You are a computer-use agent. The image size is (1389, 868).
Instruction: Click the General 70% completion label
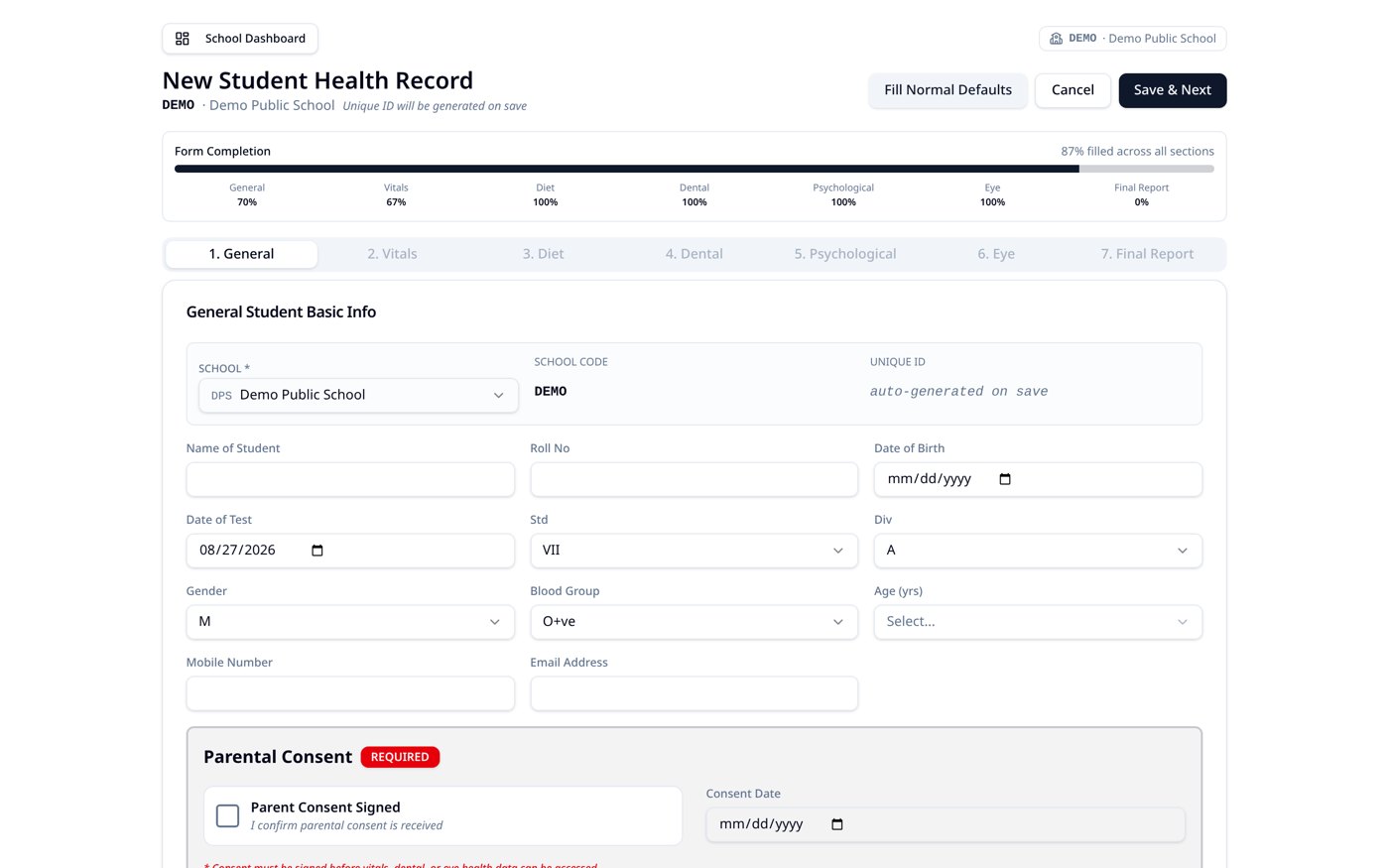coord(247,194)
